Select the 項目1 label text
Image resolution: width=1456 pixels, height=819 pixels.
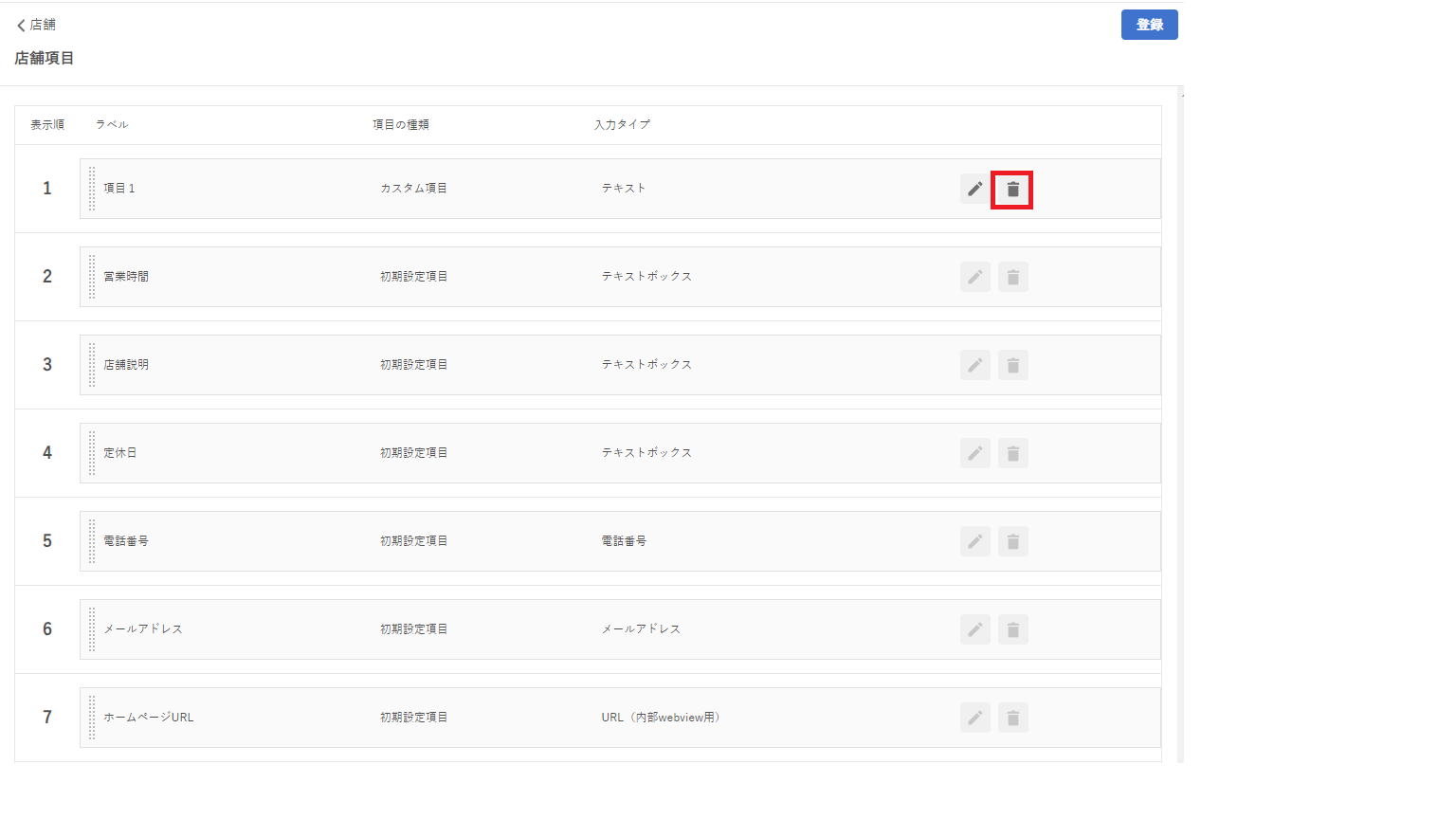point(119,189)
